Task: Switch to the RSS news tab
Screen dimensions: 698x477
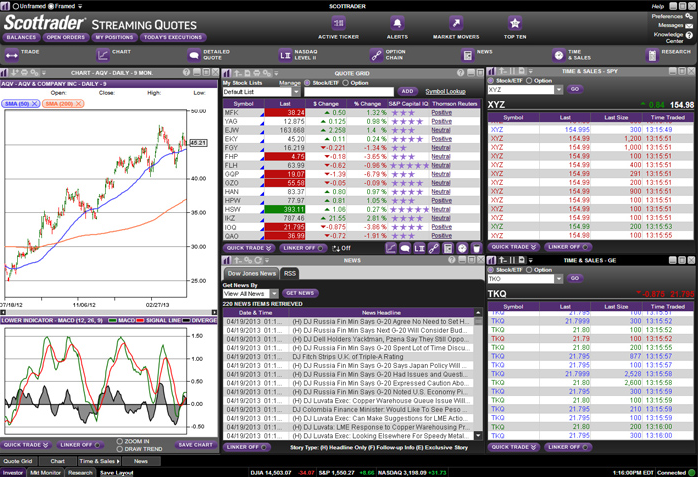Action: point(290,273)
